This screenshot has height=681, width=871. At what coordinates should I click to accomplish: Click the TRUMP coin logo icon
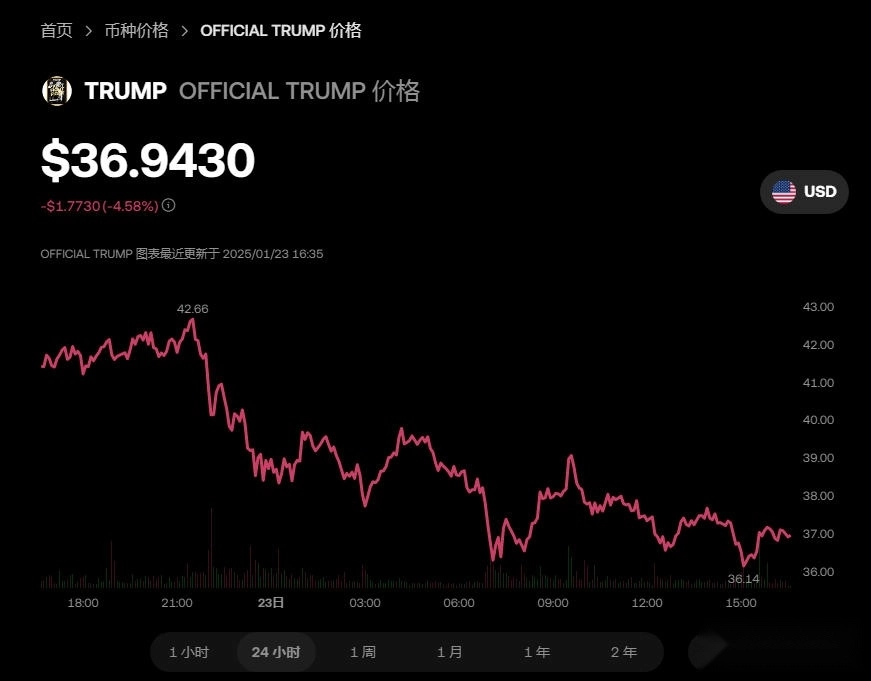click(57, 91)
